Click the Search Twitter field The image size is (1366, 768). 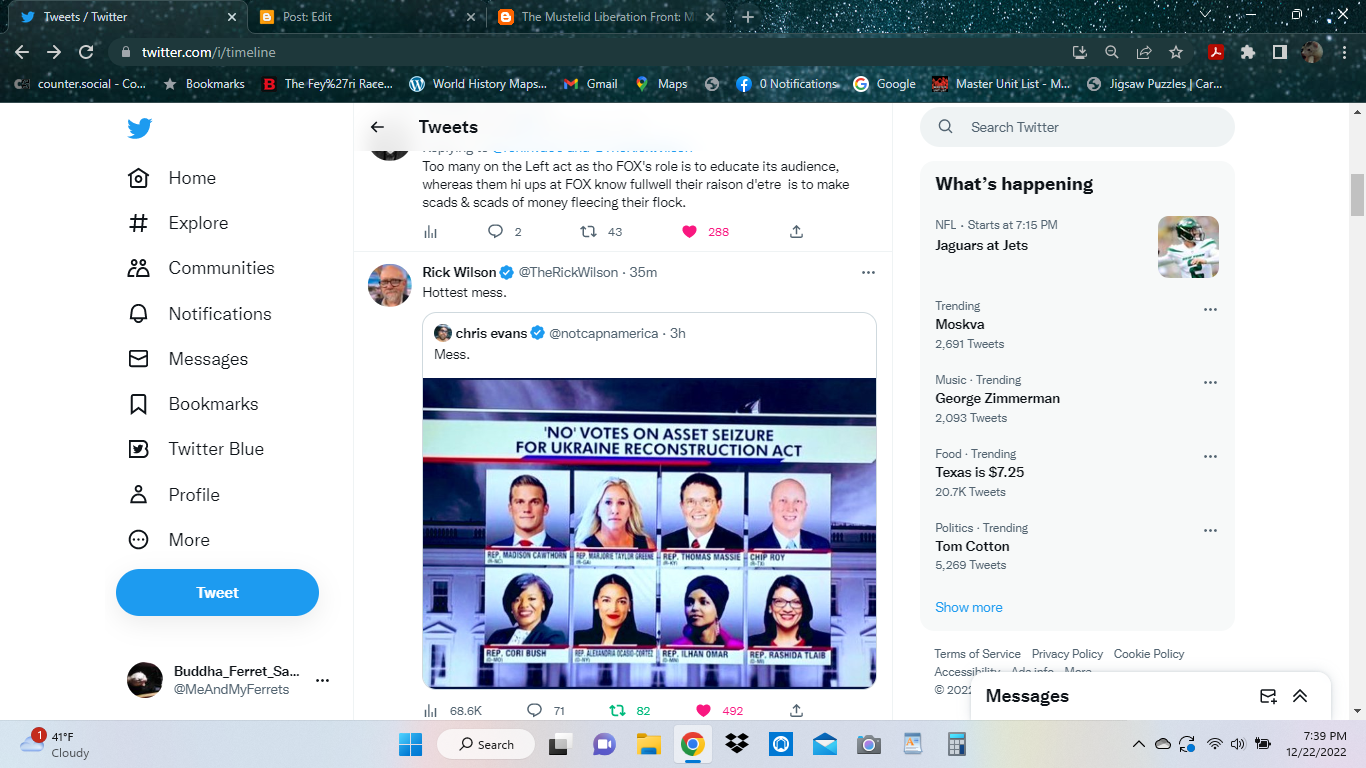tap(1077, 127)
